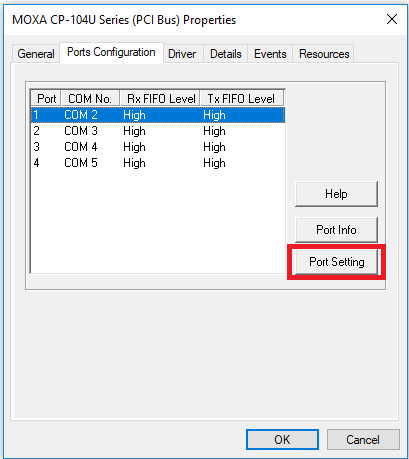Click the Tx FIFO Level column header
The height and width of the screenshot is (459, 409).
coord(242,99)
